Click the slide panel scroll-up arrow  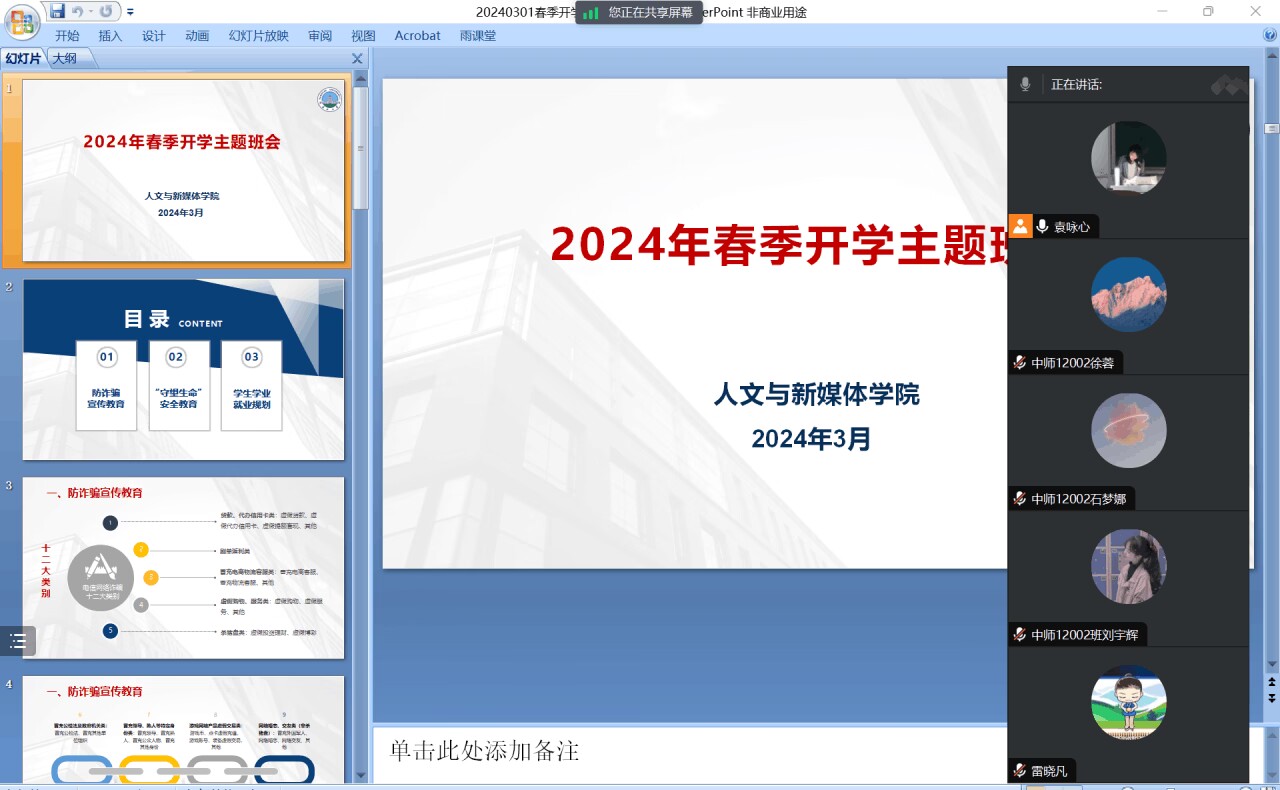click(x=361, y=78)
